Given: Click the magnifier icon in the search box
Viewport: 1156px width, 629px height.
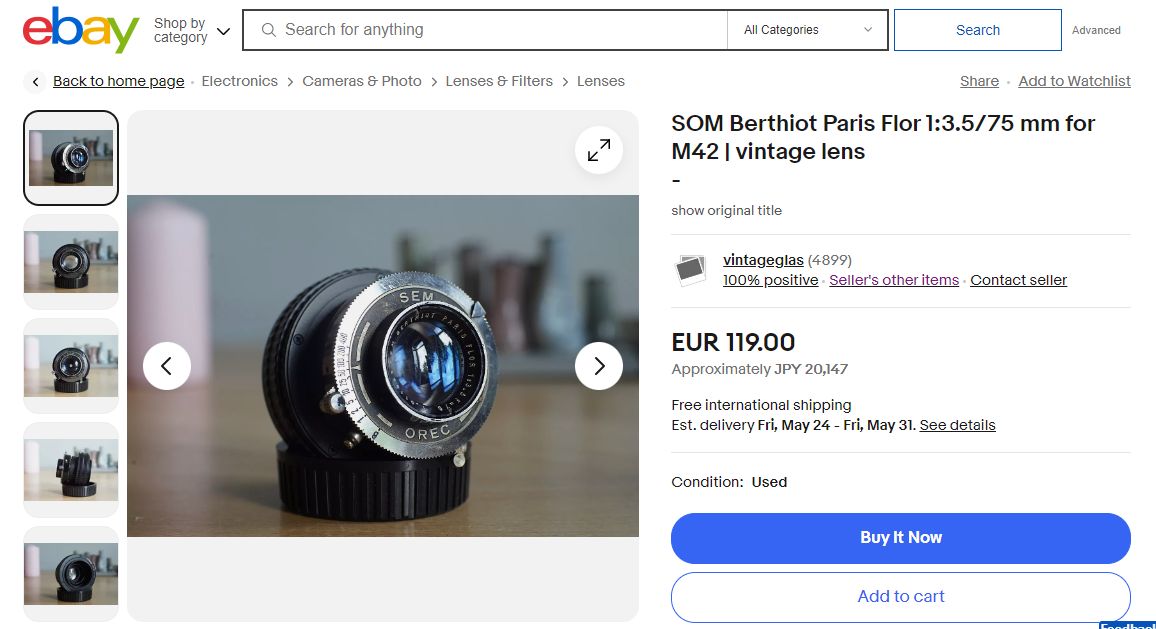Looking at the screenshot, I should click(269, 29).
